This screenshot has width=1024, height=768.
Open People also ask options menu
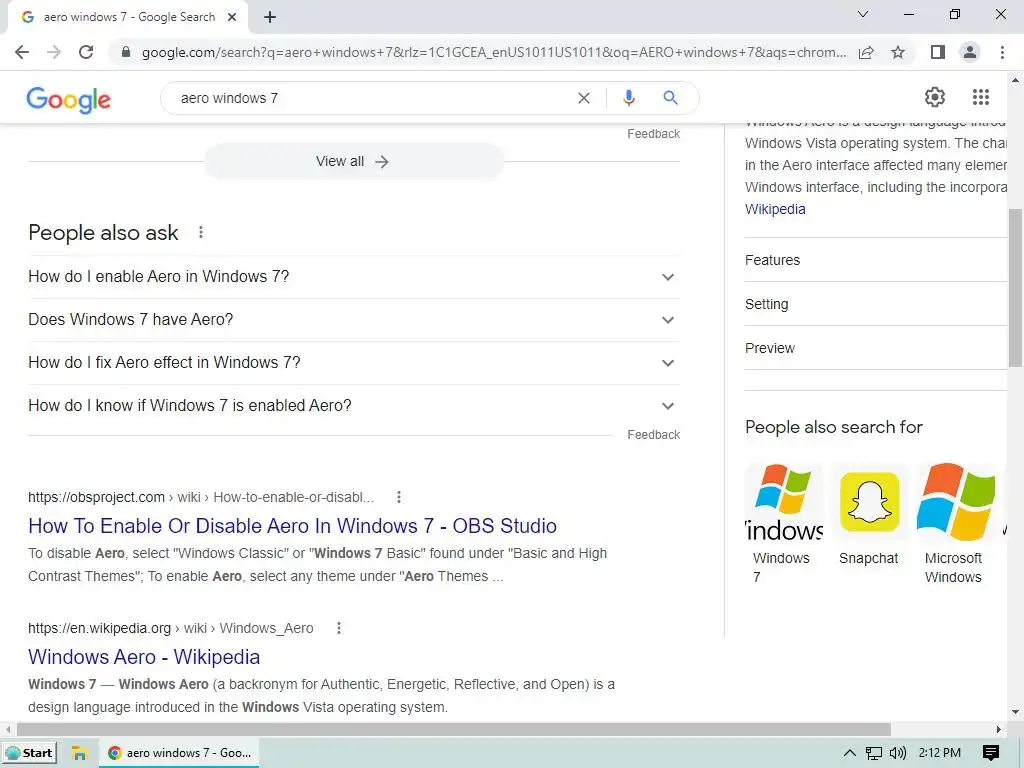pos(201,232)
